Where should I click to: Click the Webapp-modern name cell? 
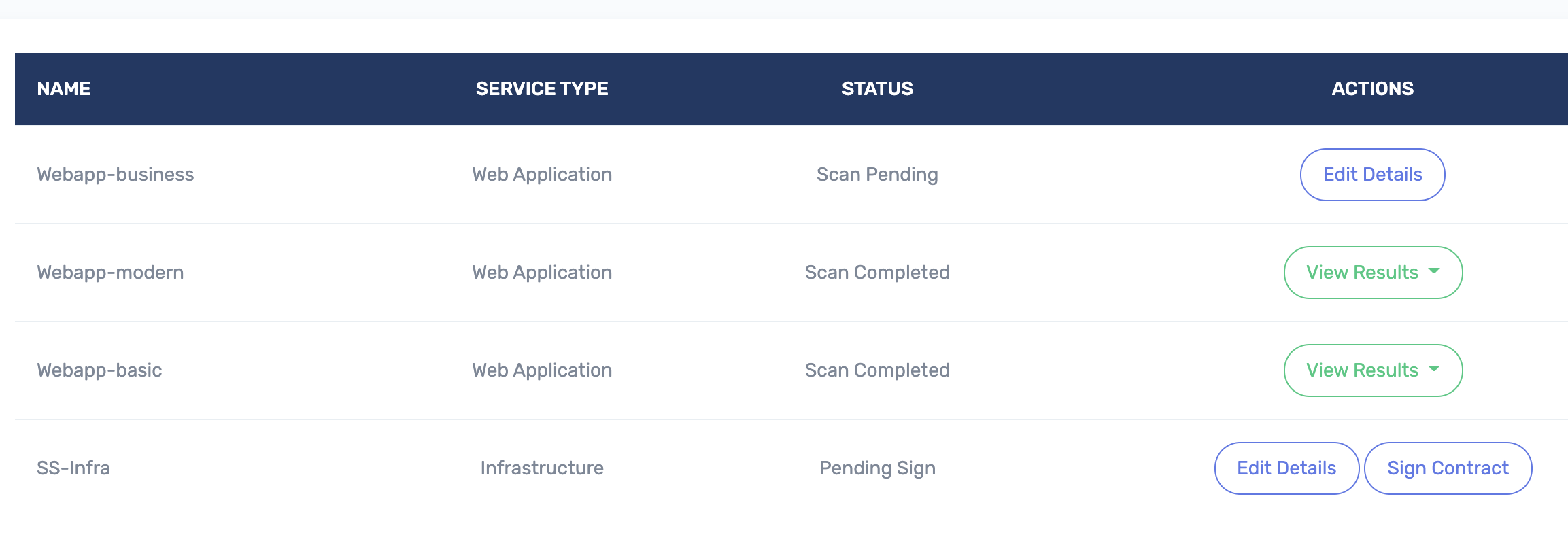110,273
